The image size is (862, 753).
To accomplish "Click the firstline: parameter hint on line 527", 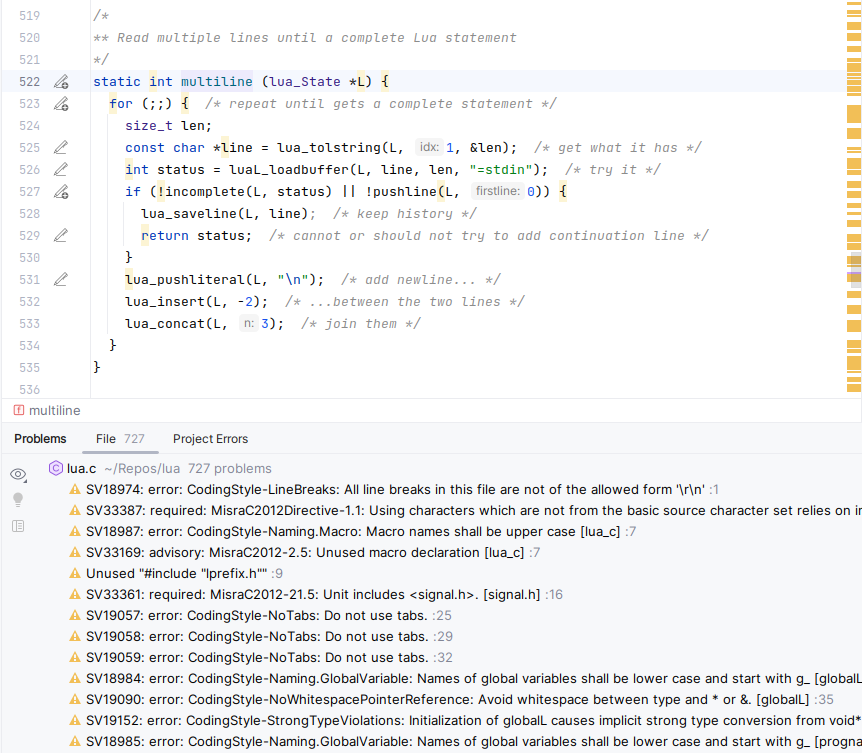I will pos(498,191).
